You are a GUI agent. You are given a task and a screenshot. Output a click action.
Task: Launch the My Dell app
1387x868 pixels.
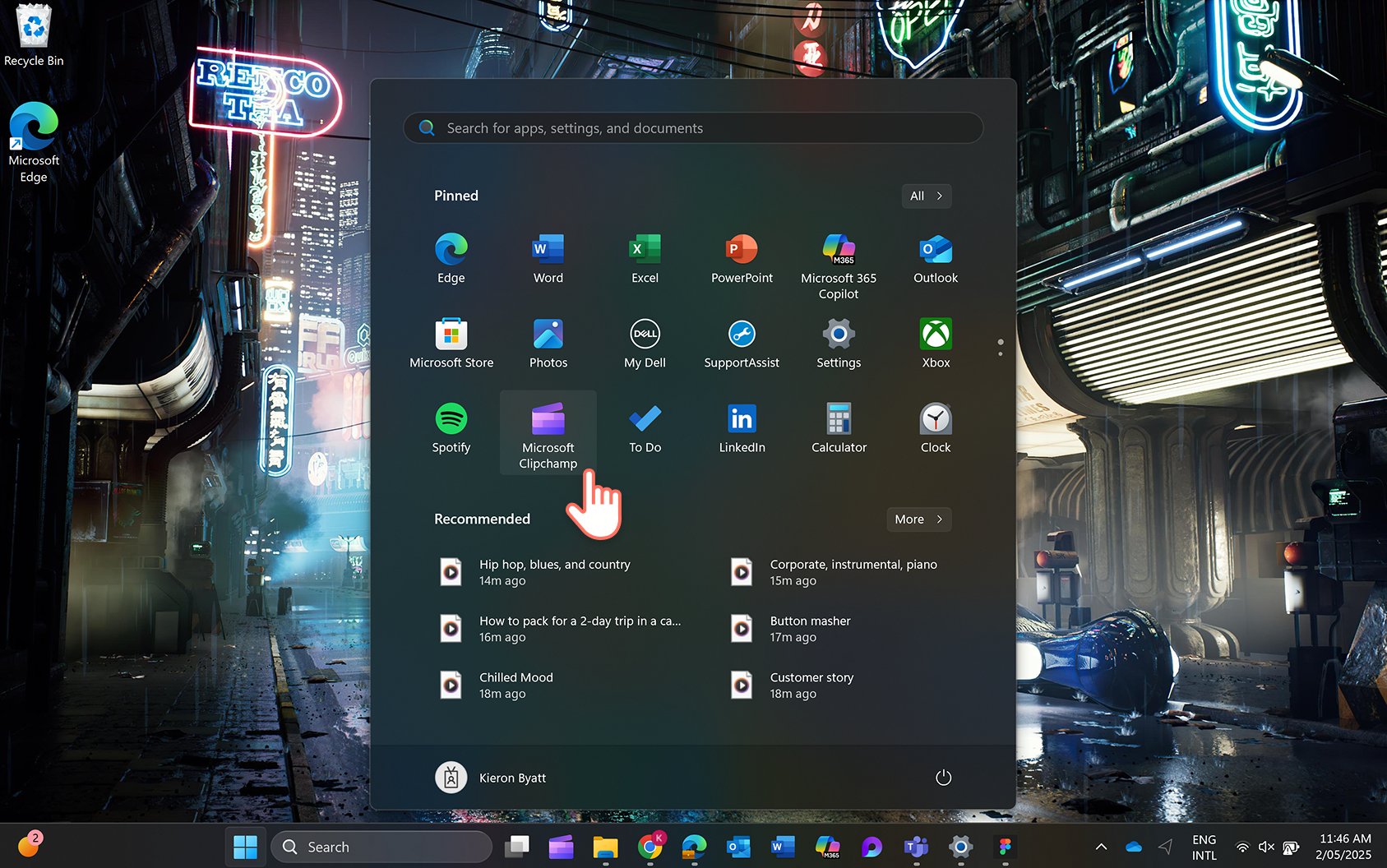click(x=645, y=341)
